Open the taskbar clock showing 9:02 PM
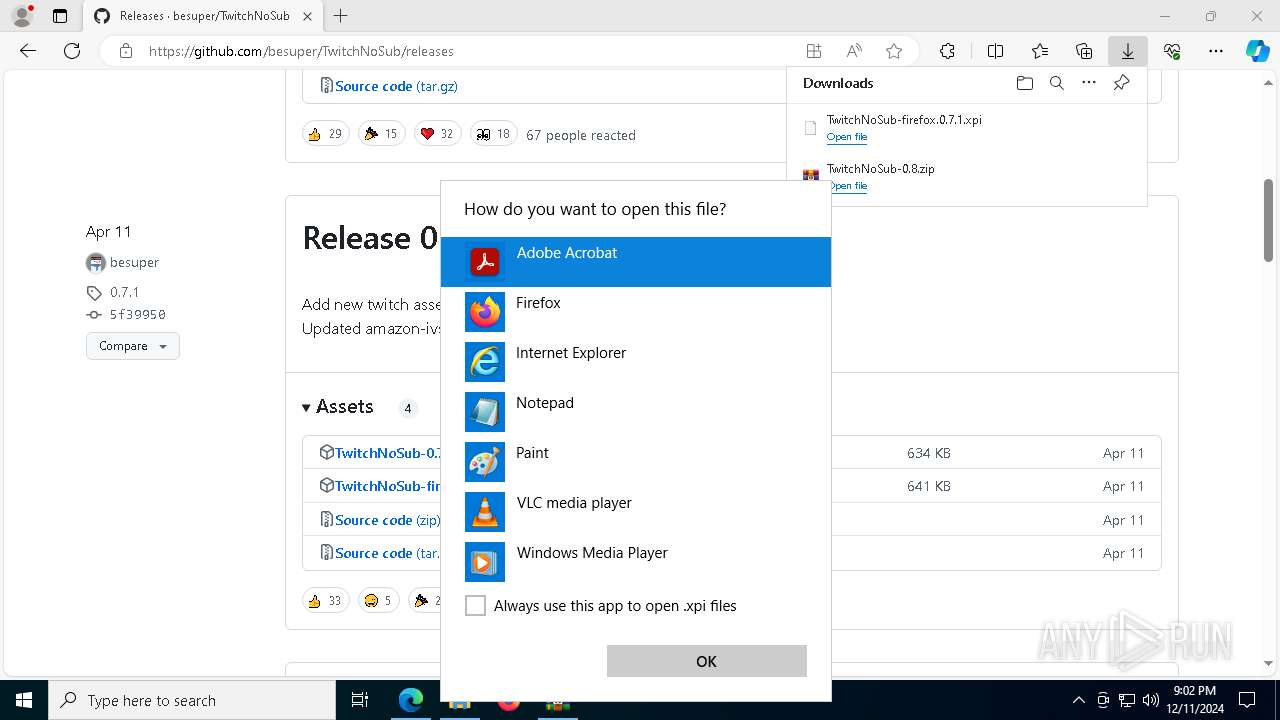The image size is (1280, 720). (x=1194, y=700)
